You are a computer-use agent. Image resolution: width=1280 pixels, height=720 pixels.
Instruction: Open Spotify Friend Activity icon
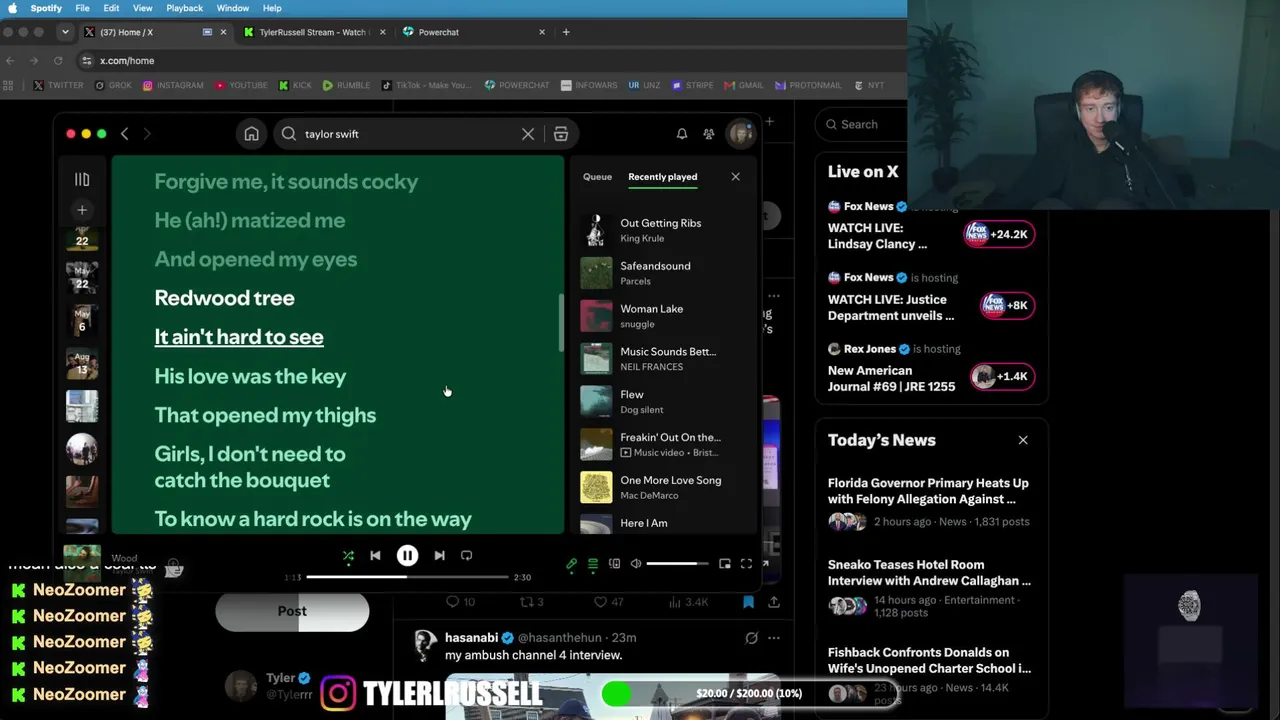tap(709, 134)
